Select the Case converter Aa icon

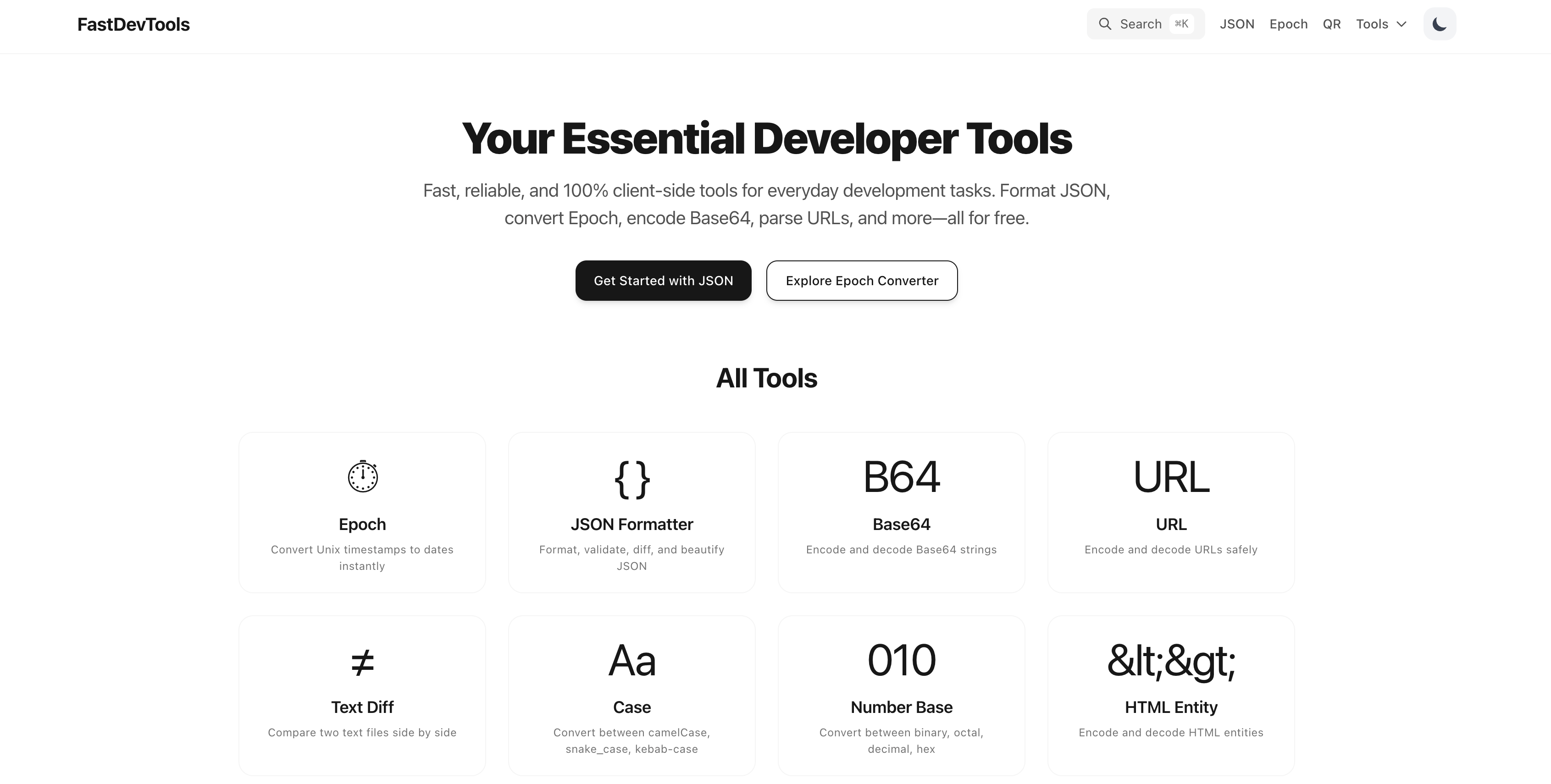(x=631, y=660)
